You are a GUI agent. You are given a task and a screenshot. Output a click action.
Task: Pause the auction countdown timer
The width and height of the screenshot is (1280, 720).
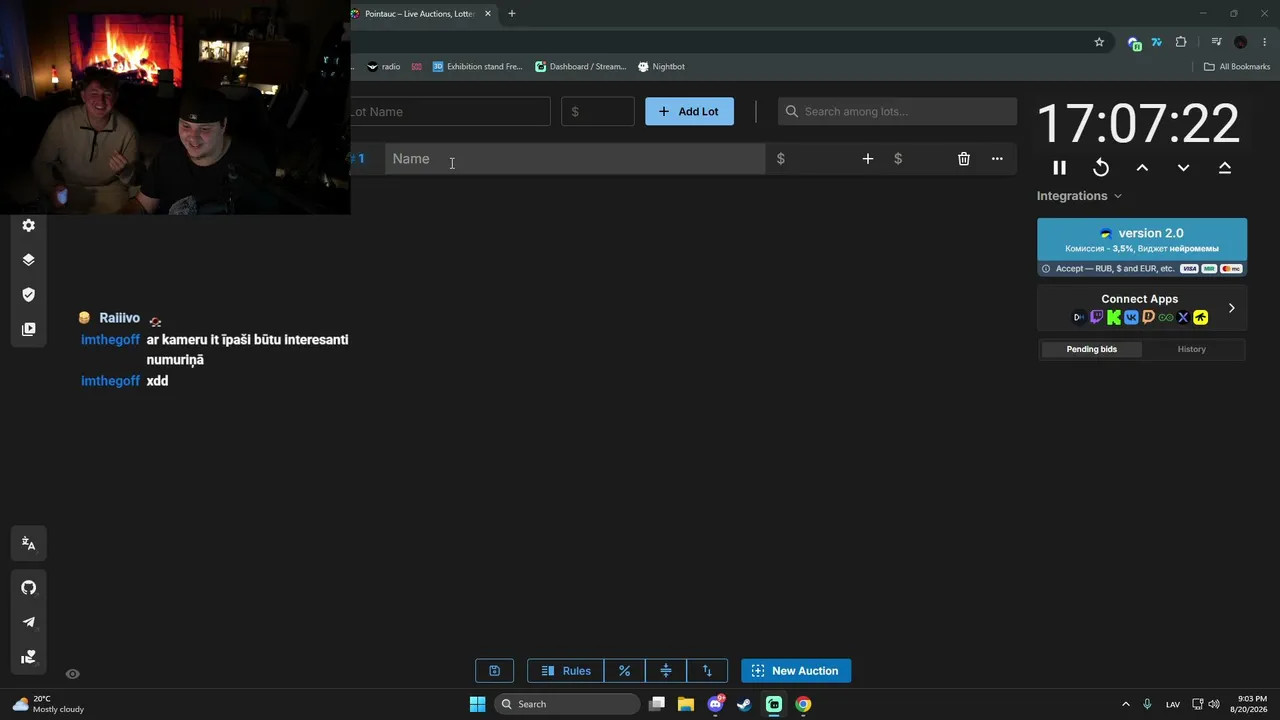tap(1060, 168)
